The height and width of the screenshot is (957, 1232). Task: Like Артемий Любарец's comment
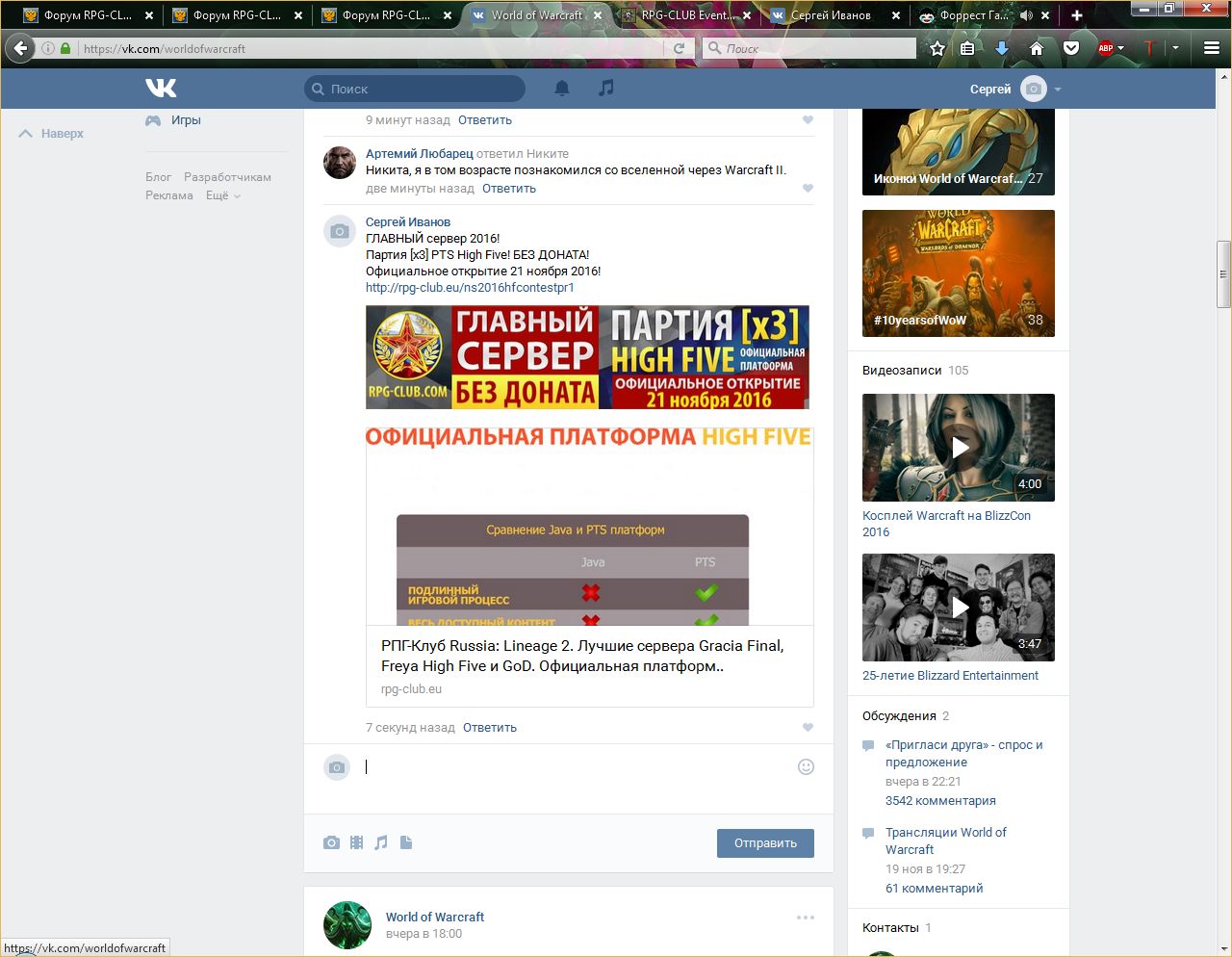coord(808,189)
